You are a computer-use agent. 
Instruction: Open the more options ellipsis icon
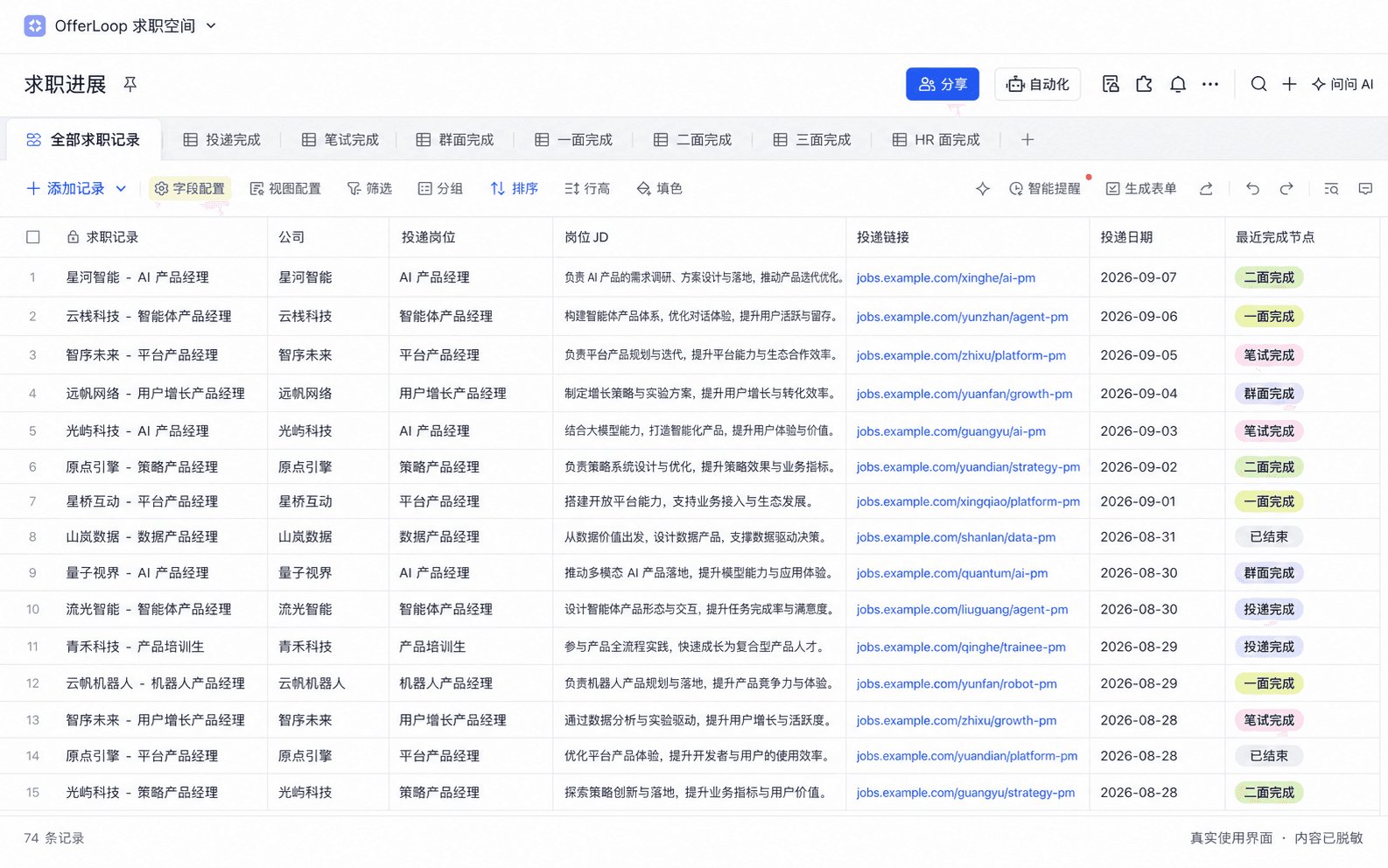click(x=1210, y=84)
